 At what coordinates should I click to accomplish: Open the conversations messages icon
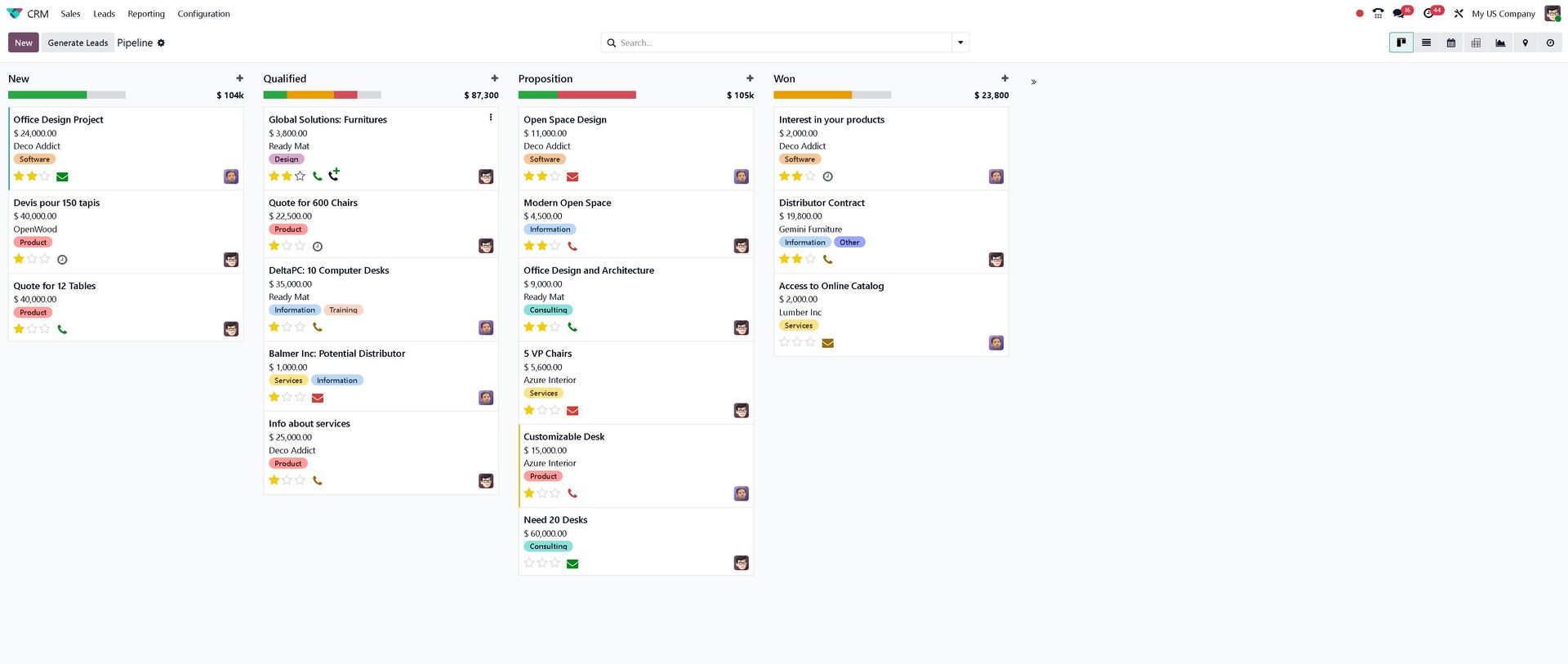pos(1399,14)
